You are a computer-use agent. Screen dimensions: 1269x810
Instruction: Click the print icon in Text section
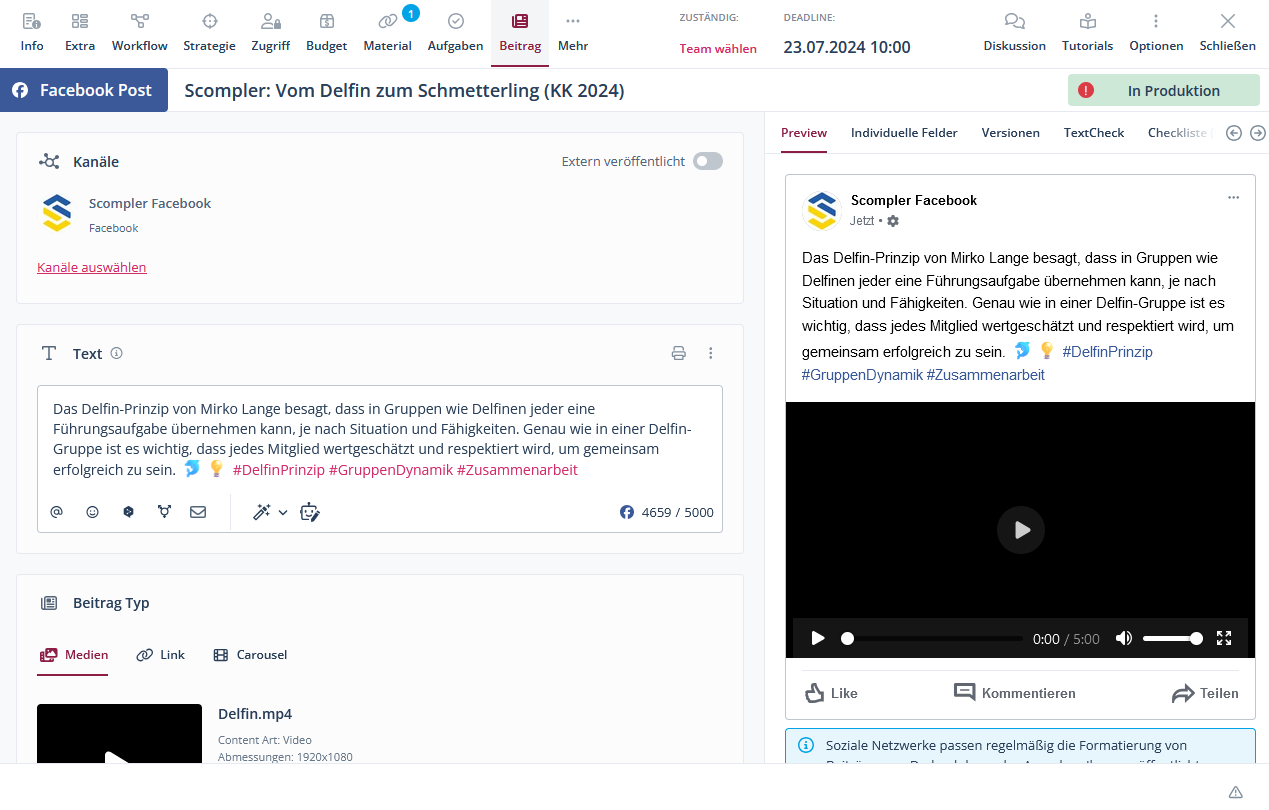679,353
